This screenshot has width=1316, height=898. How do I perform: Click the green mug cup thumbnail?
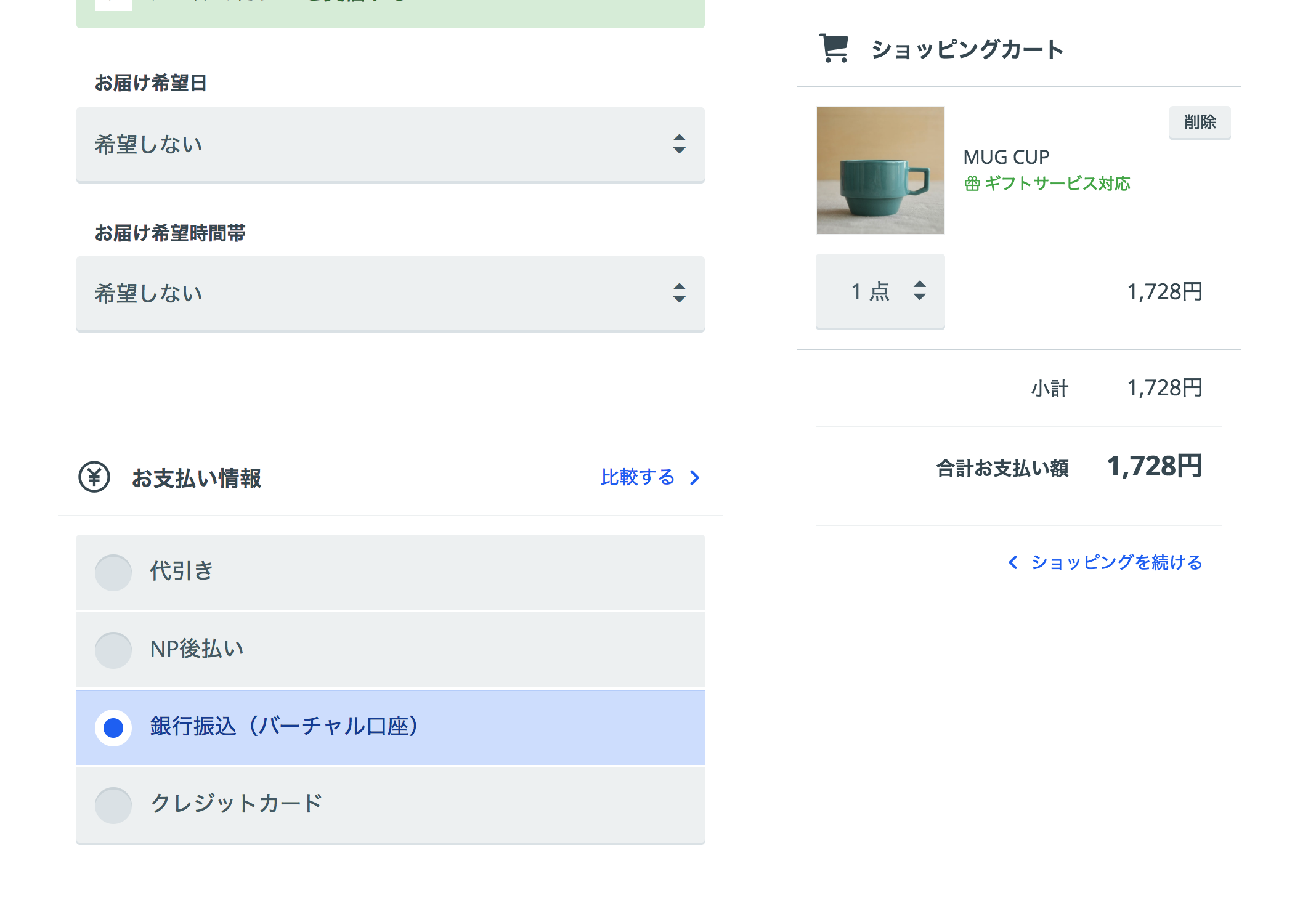pos(880,171)
